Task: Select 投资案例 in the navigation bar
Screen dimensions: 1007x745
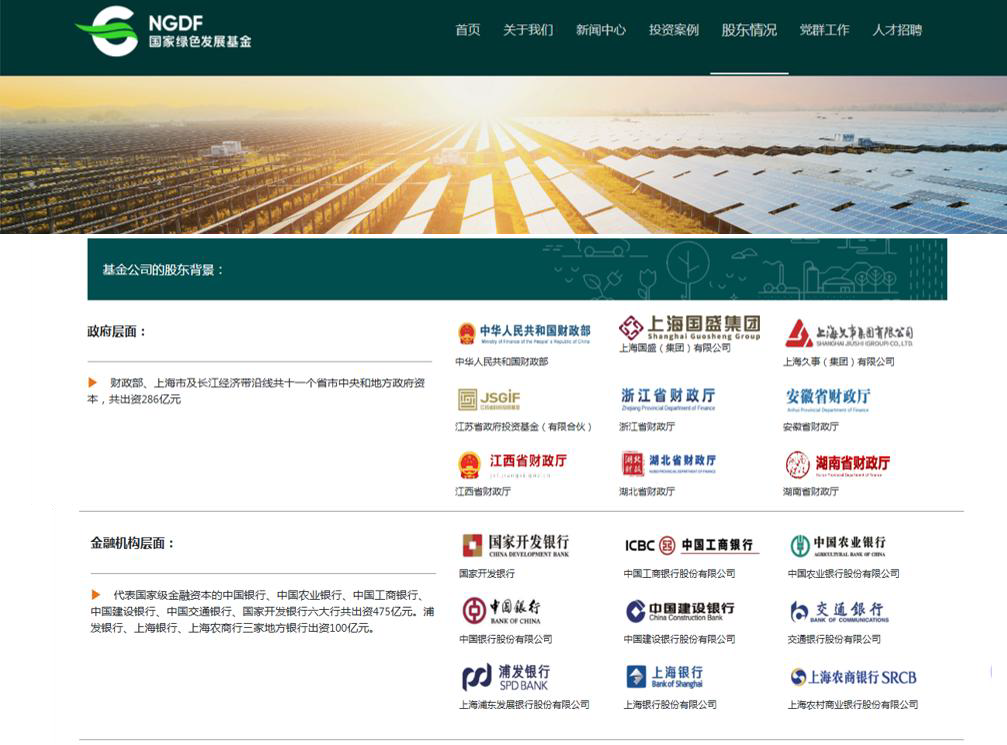Action: click(x=674, y=30)
